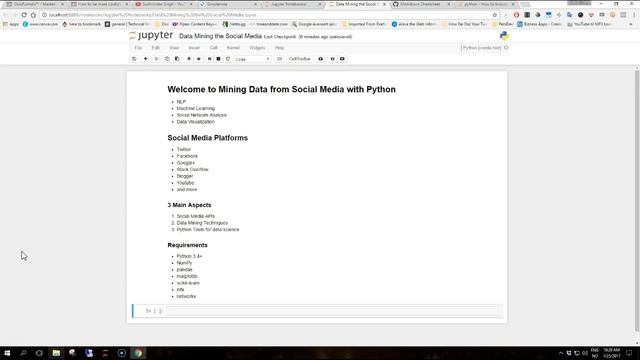This screenshot has width=640, height=360.
Task: Click the Last Checkpoint status text
Action: click(308, 37)
